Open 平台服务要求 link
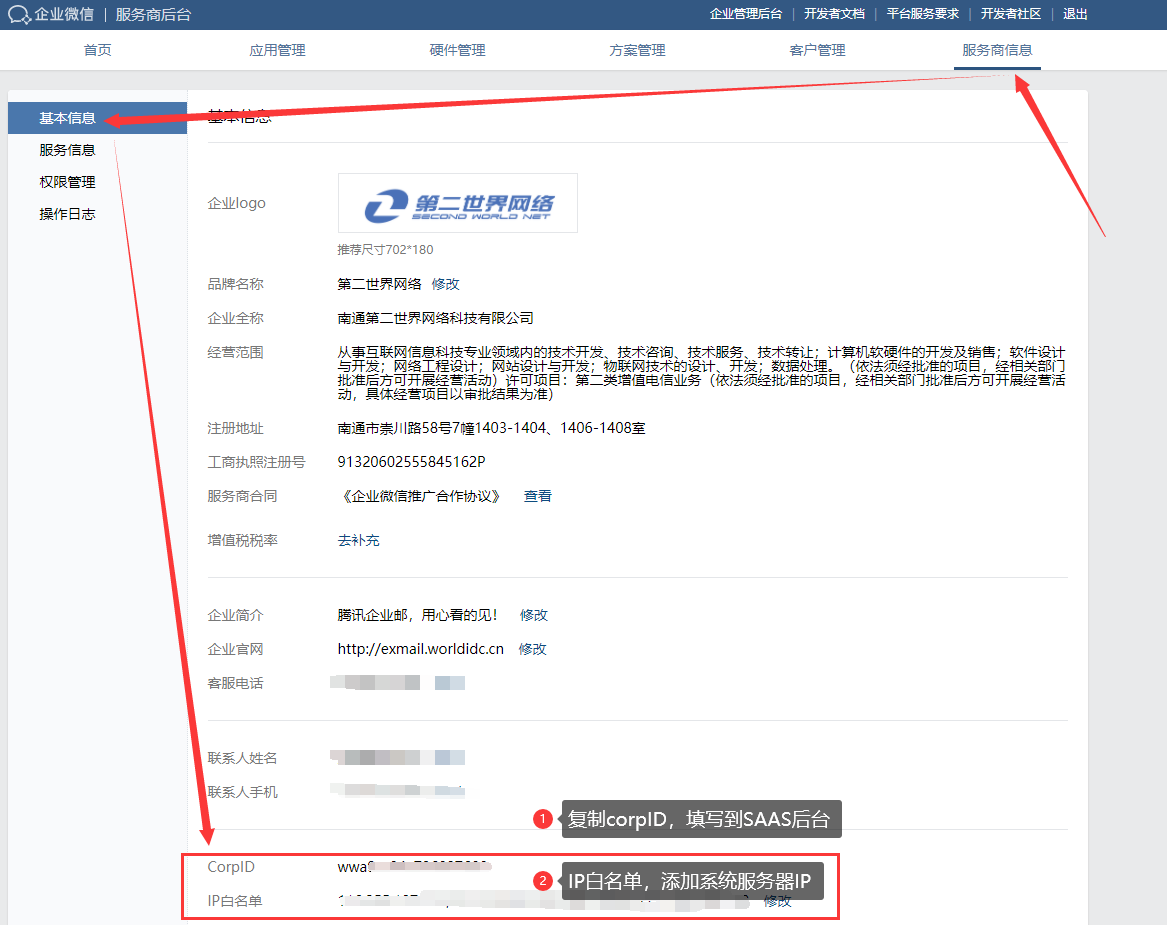The image size is (1167, 925). tap(923, 14)
